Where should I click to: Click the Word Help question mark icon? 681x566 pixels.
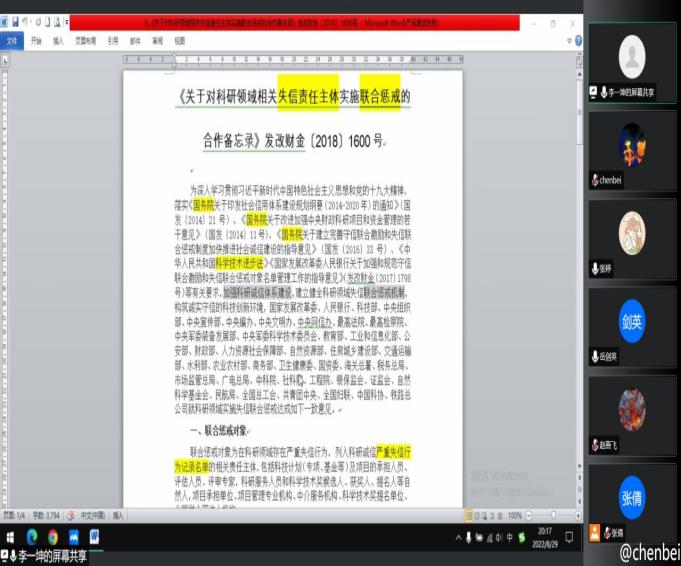click(578, 41)
